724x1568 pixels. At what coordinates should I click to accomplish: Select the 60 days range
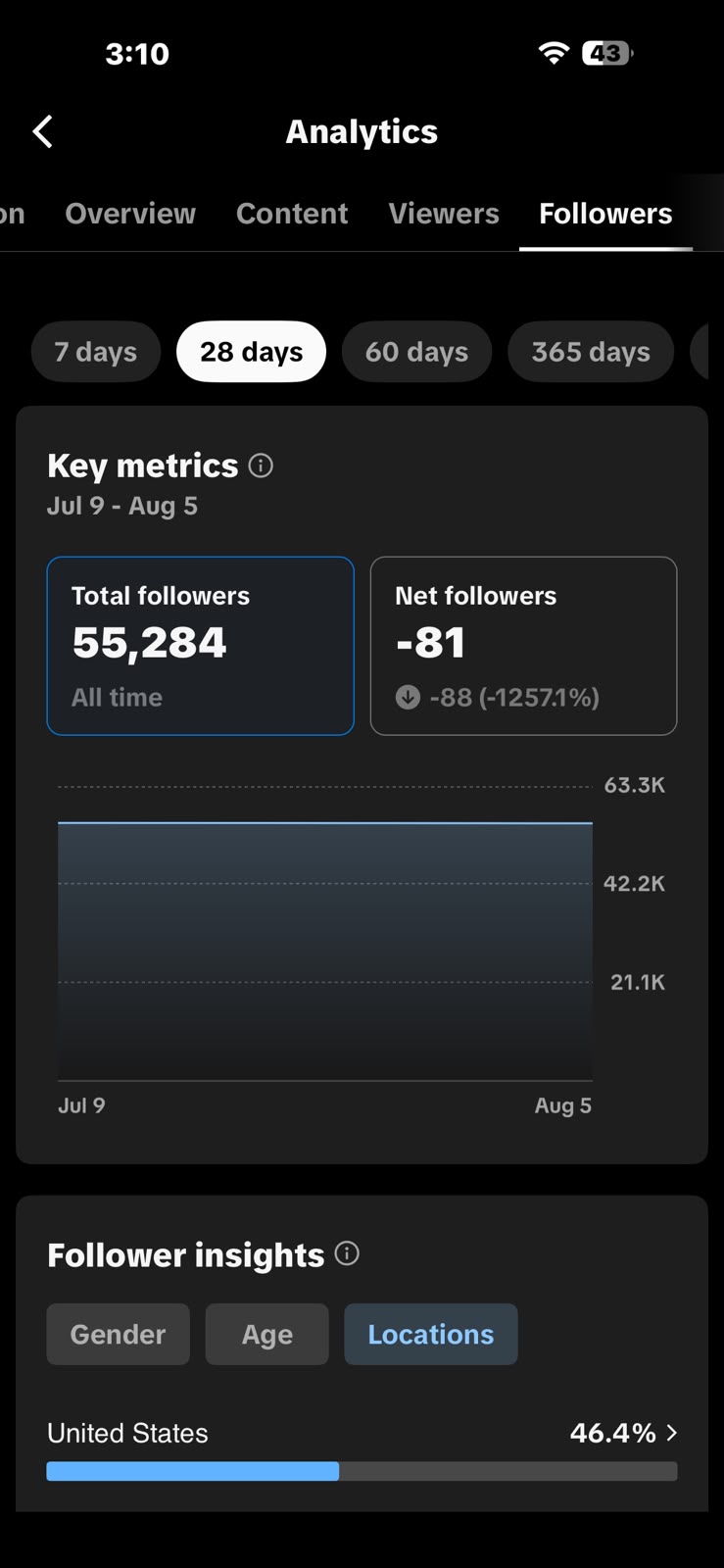pyautogui.click(x=416, y=352)
